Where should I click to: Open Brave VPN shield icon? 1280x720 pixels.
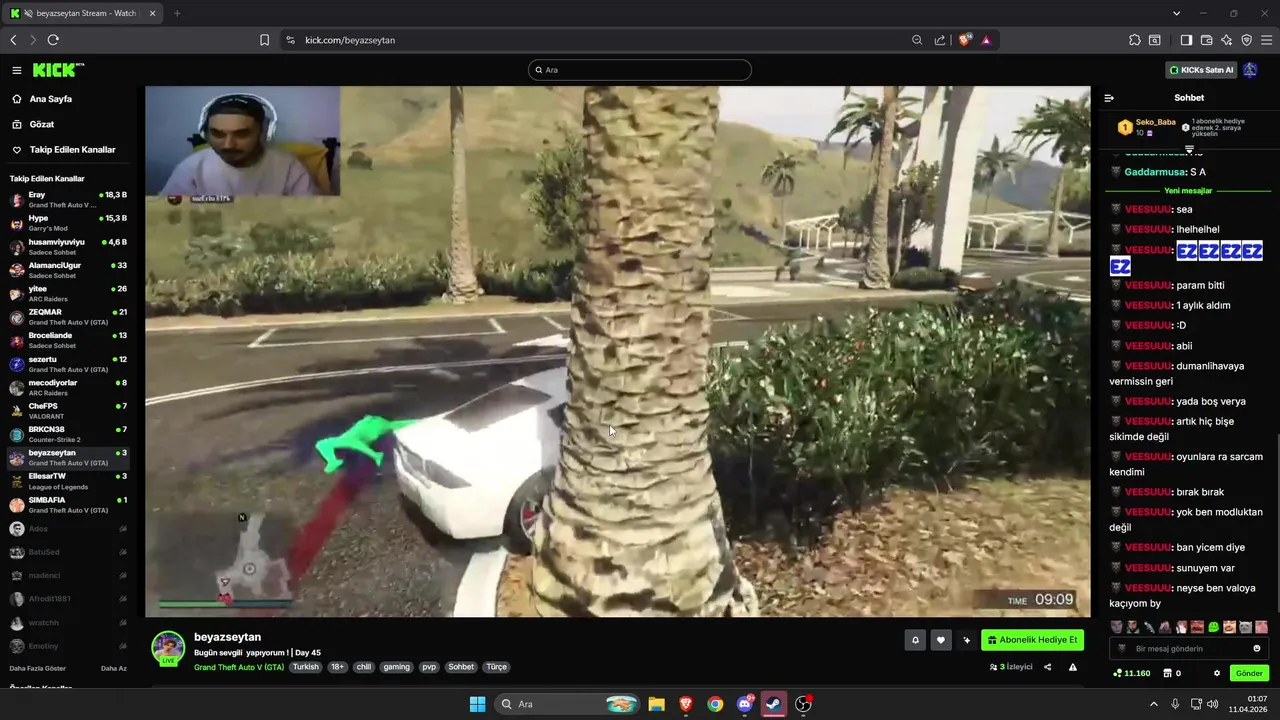pos(1246,40)
